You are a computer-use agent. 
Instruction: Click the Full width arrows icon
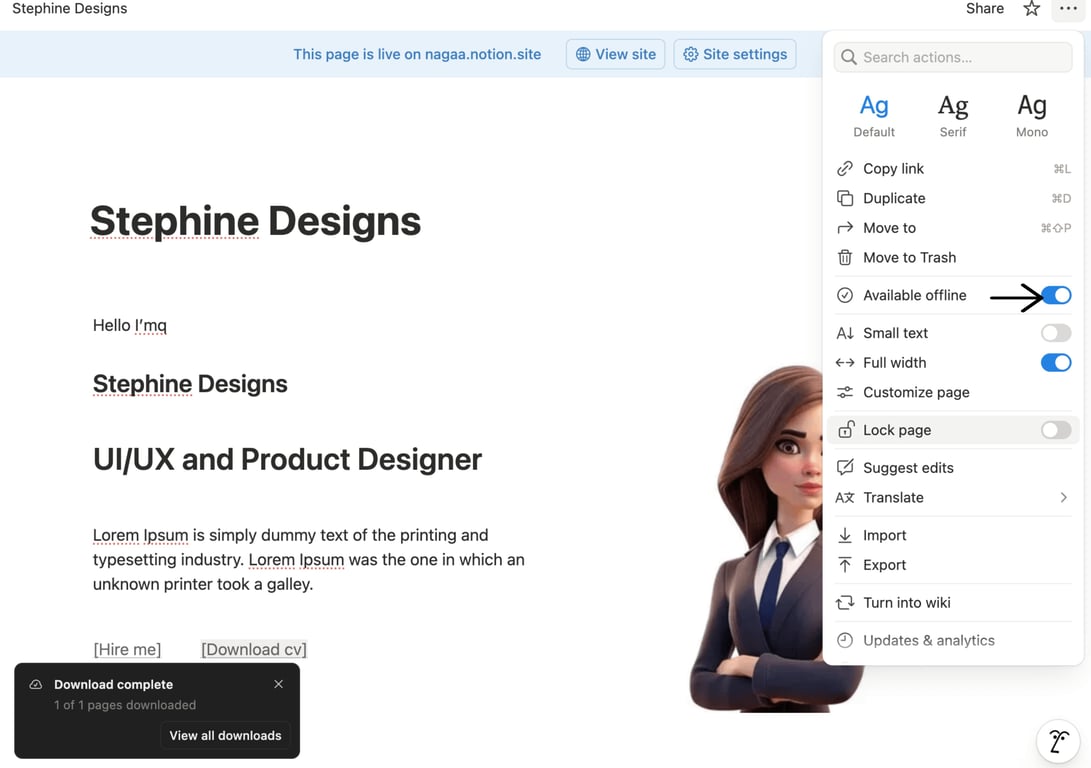(x=845, y=362)
